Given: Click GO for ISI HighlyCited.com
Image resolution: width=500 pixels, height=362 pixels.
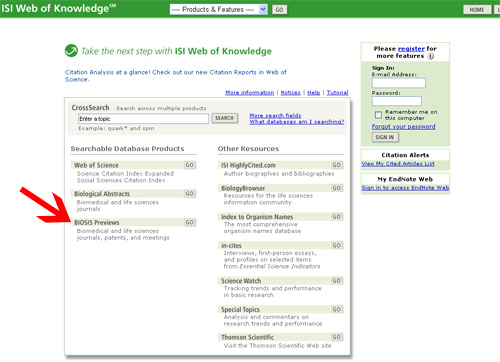Looking at the screenshot, I should click(x=337, y=165).
